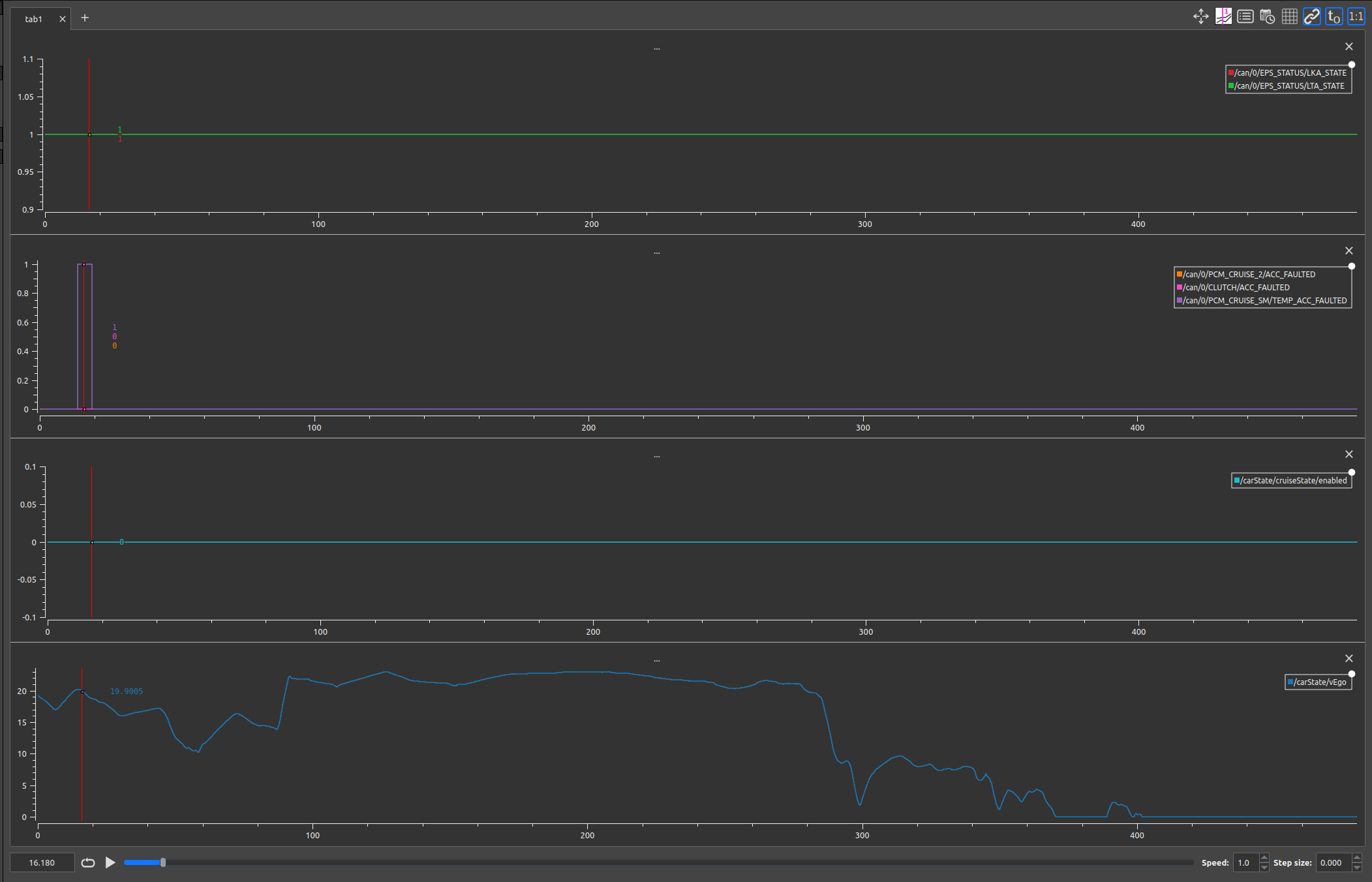Increase the Speed value with up arrow
Screen dimensions: 1372x882
(x=1264, y=858)
